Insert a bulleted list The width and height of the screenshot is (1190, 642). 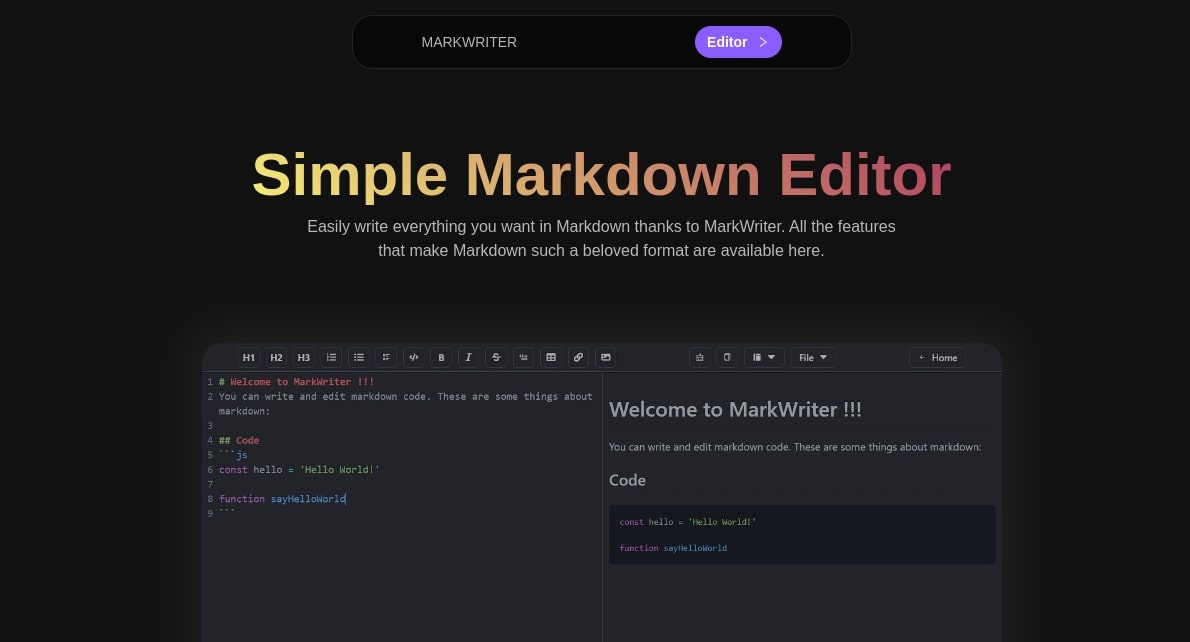pos(358,357)
